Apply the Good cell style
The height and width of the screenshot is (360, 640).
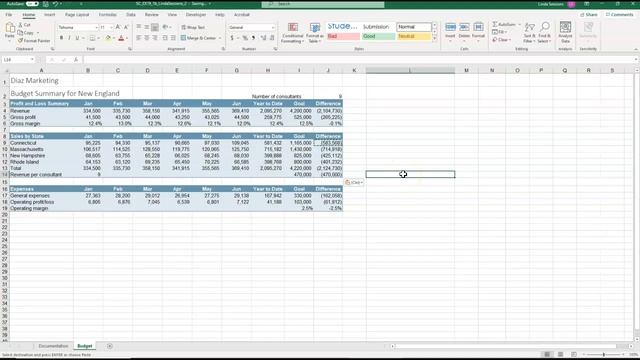379,36
